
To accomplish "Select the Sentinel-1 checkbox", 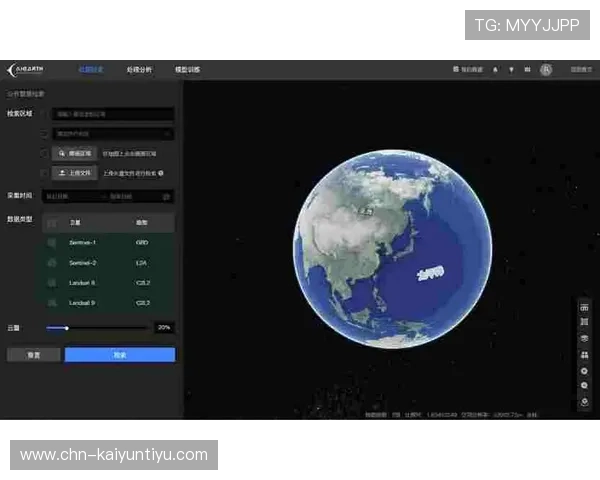I will (52, 243).
